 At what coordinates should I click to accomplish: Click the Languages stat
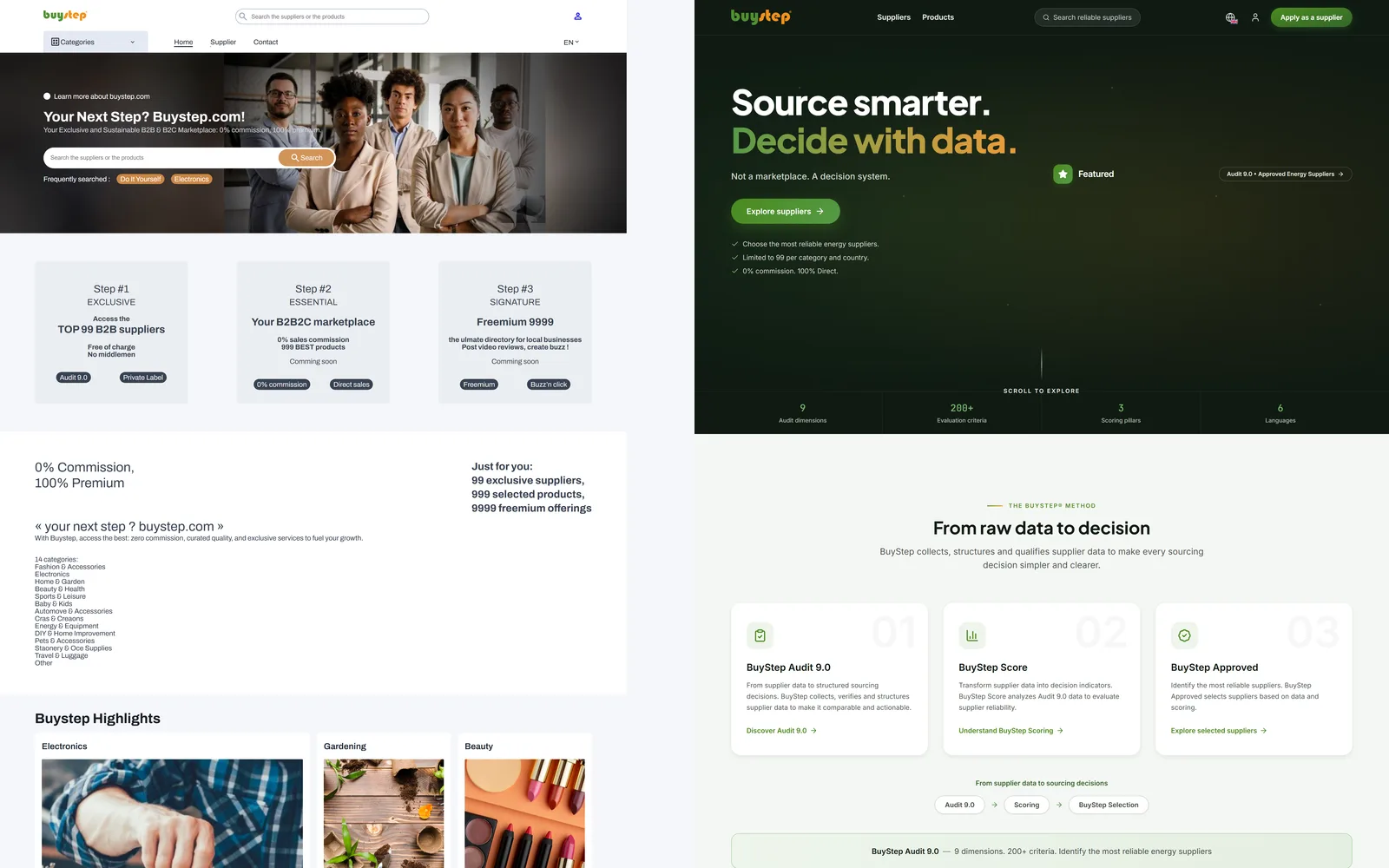point(1280,413)
